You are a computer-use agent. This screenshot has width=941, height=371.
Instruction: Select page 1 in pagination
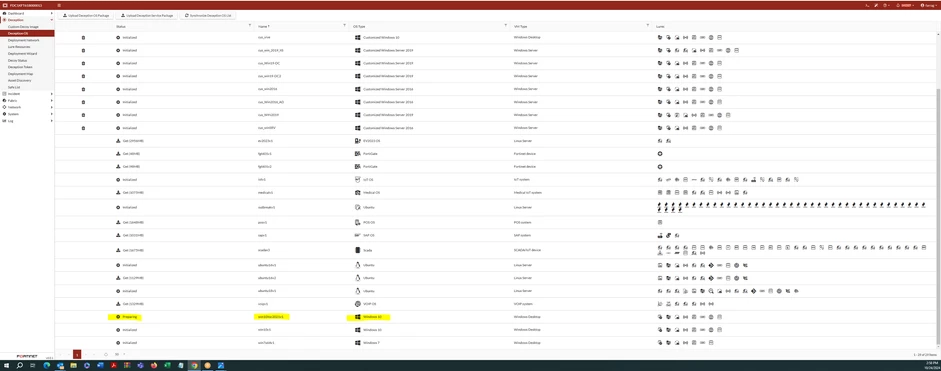(77, 354)
